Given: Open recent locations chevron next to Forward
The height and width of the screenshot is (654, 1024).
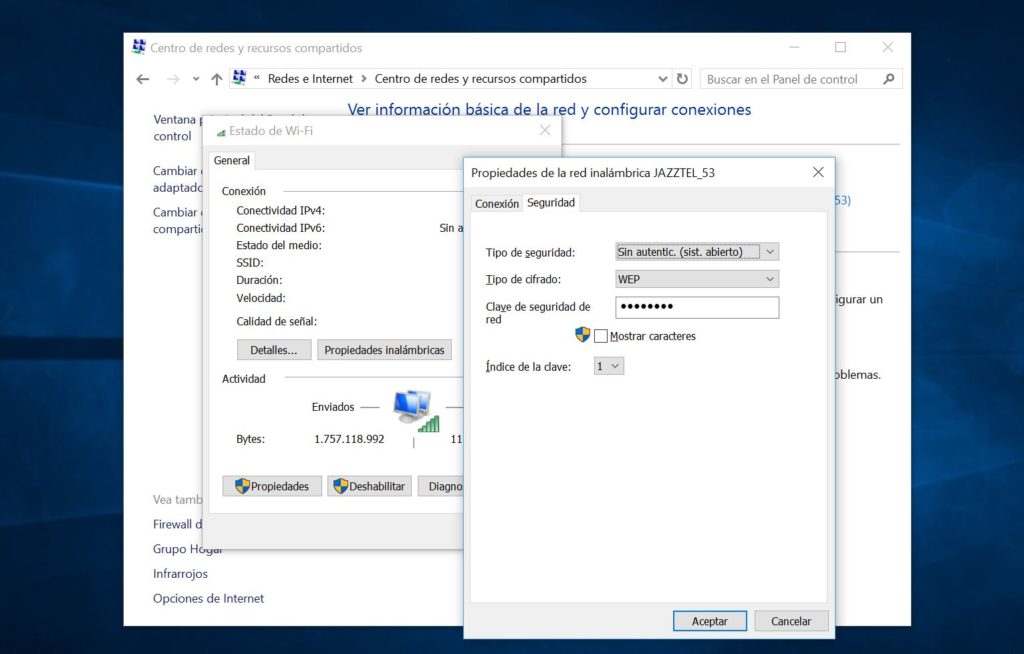Looking at the screenshot, I should click(196, 79).
